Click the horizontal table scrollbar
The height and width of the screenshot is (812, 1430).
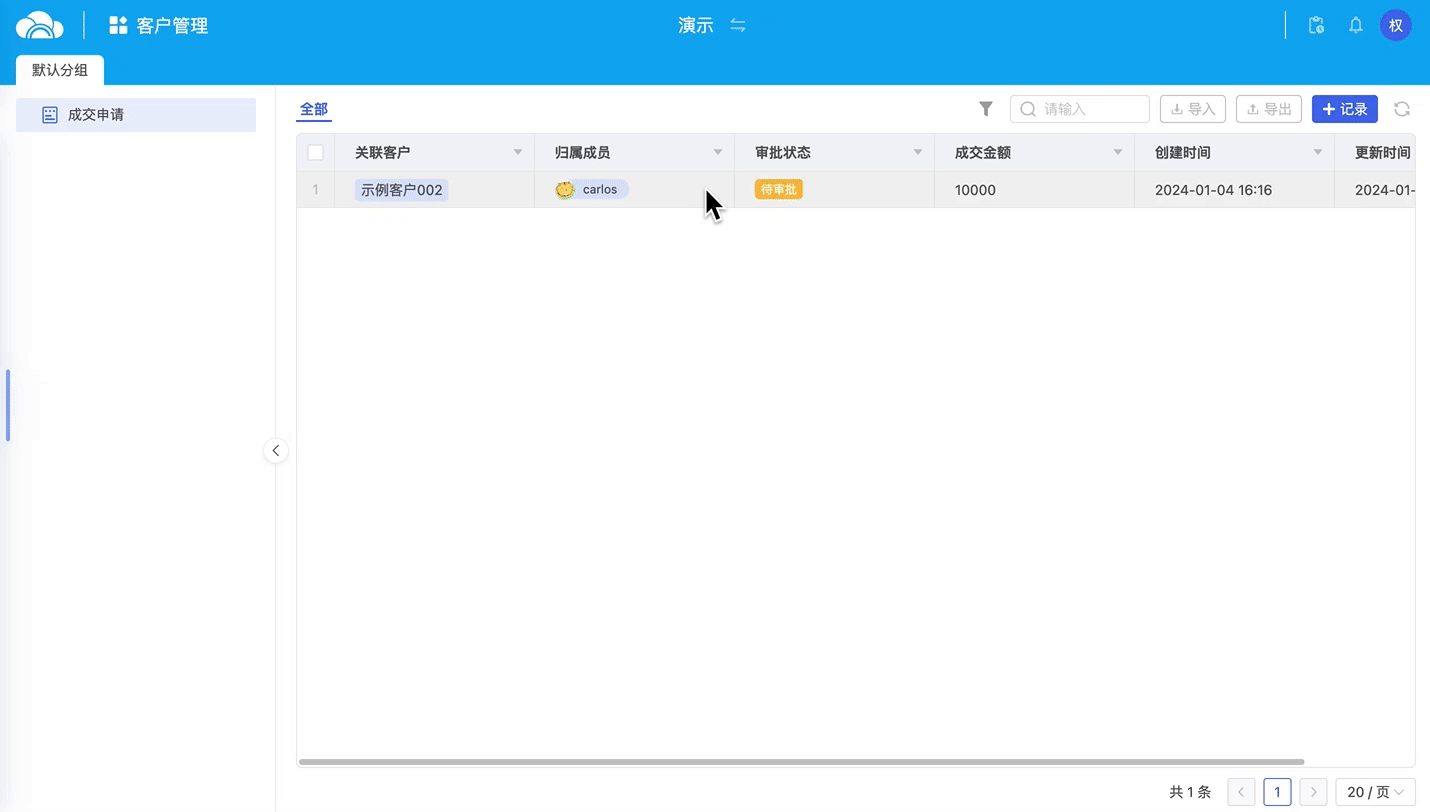click(x=801, y=762)
